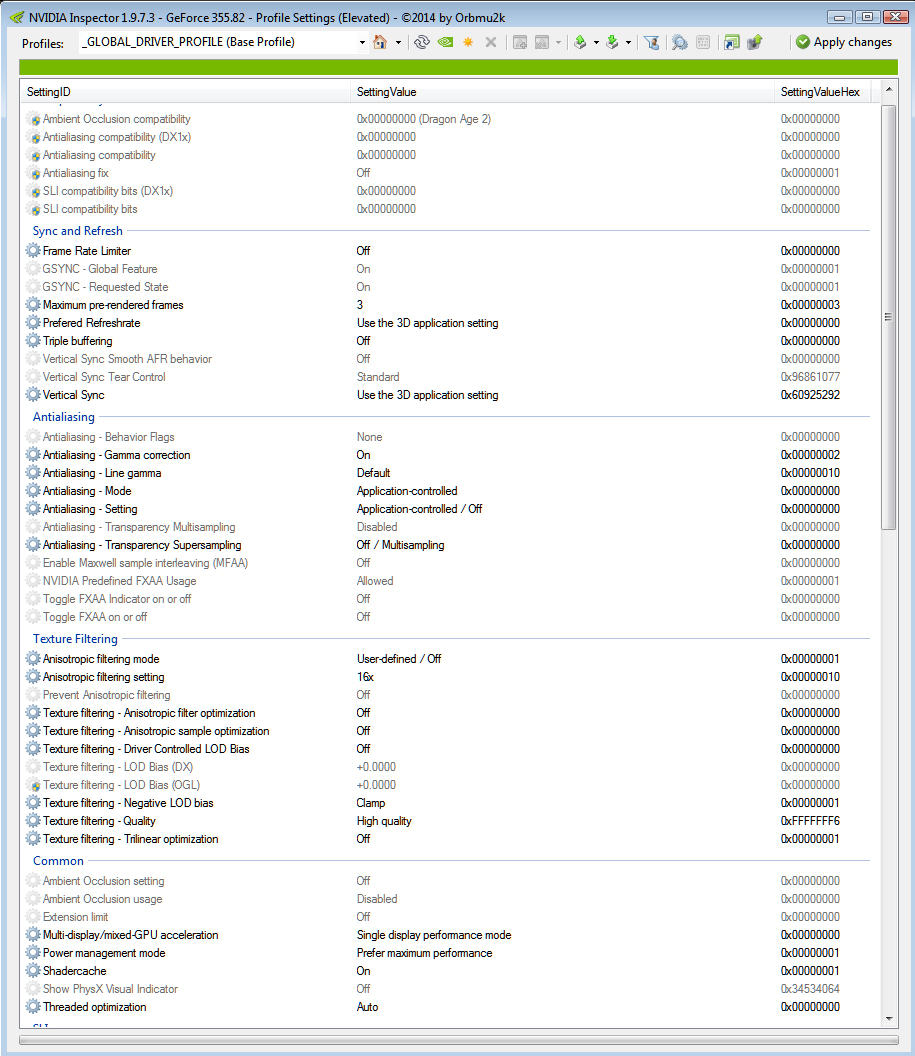The height and width of the screenshot is (1056, 915).
Task: Click the Remove application from profile icon
Action: coord(542,42)
